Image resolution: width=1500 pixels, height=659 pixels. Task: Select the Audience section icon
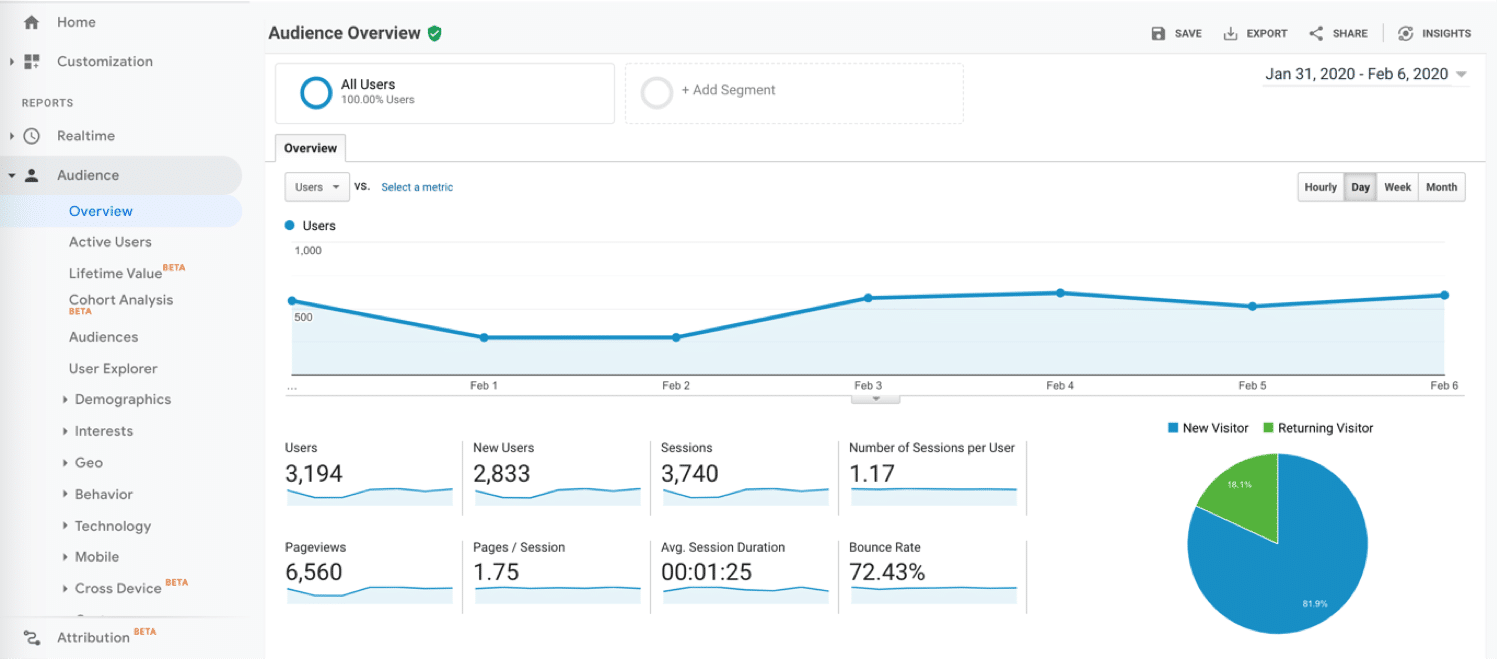(31, 174)
